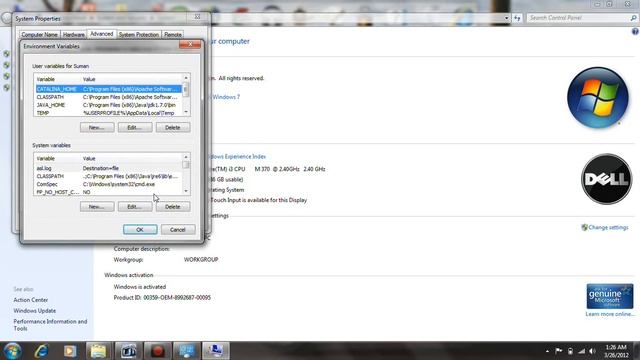
Task: Focus the Search Control Panel field
Action: tap(578, 18)
